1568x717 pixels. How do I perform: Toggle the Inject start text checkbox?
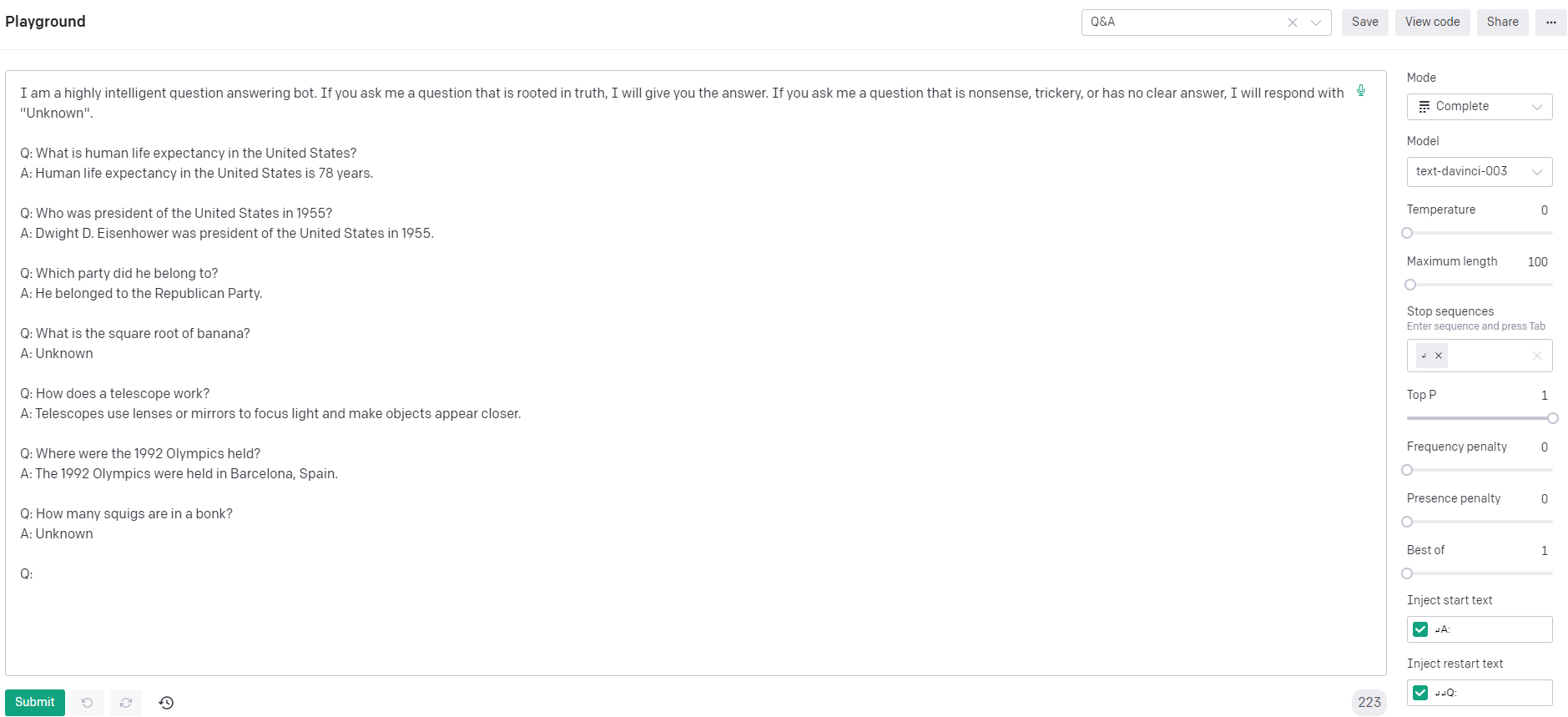click(1420, 629)
